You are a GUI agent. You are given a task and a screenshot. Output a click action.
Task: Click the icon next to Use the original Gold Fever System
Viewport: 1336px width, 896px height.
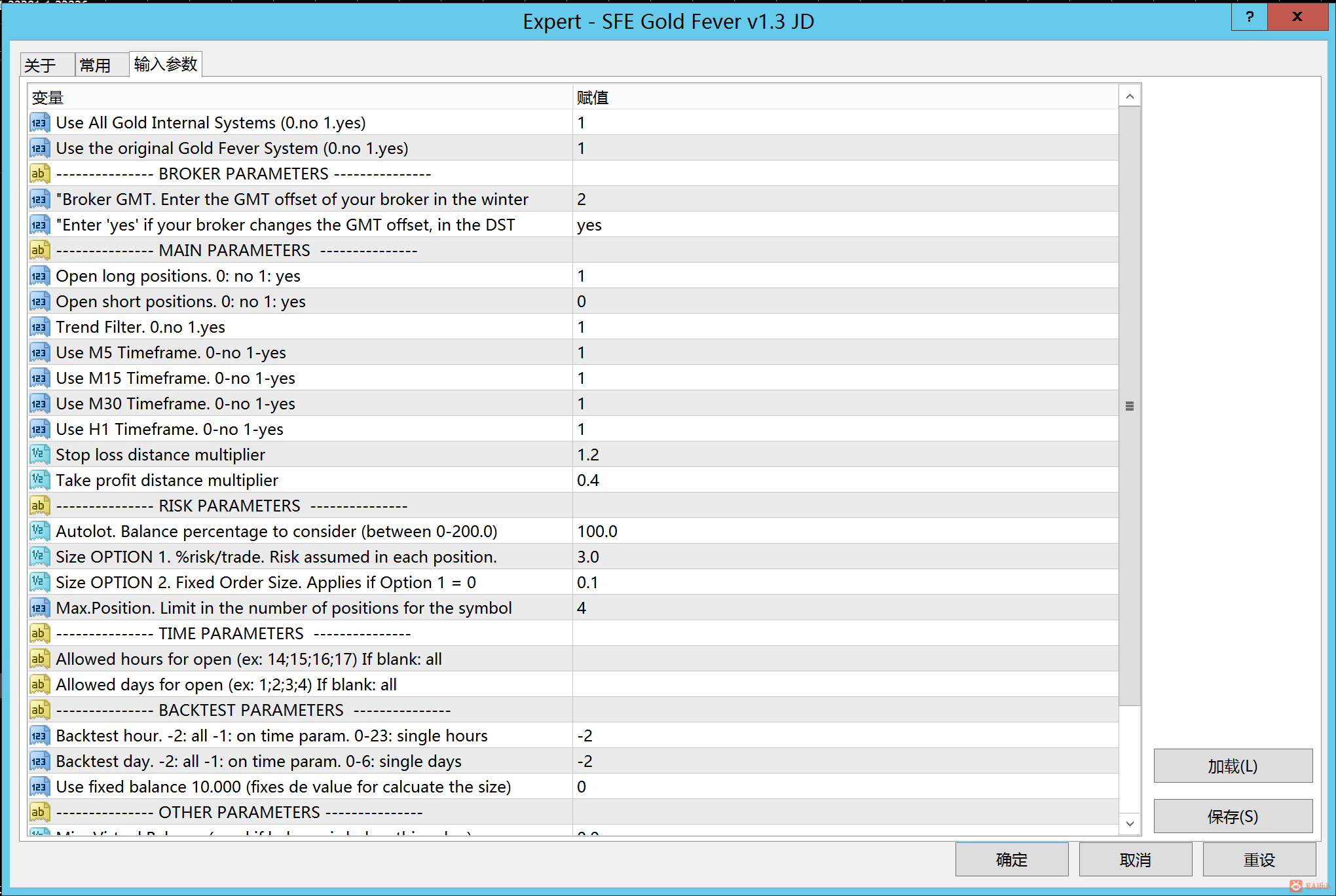pos(39,148)
